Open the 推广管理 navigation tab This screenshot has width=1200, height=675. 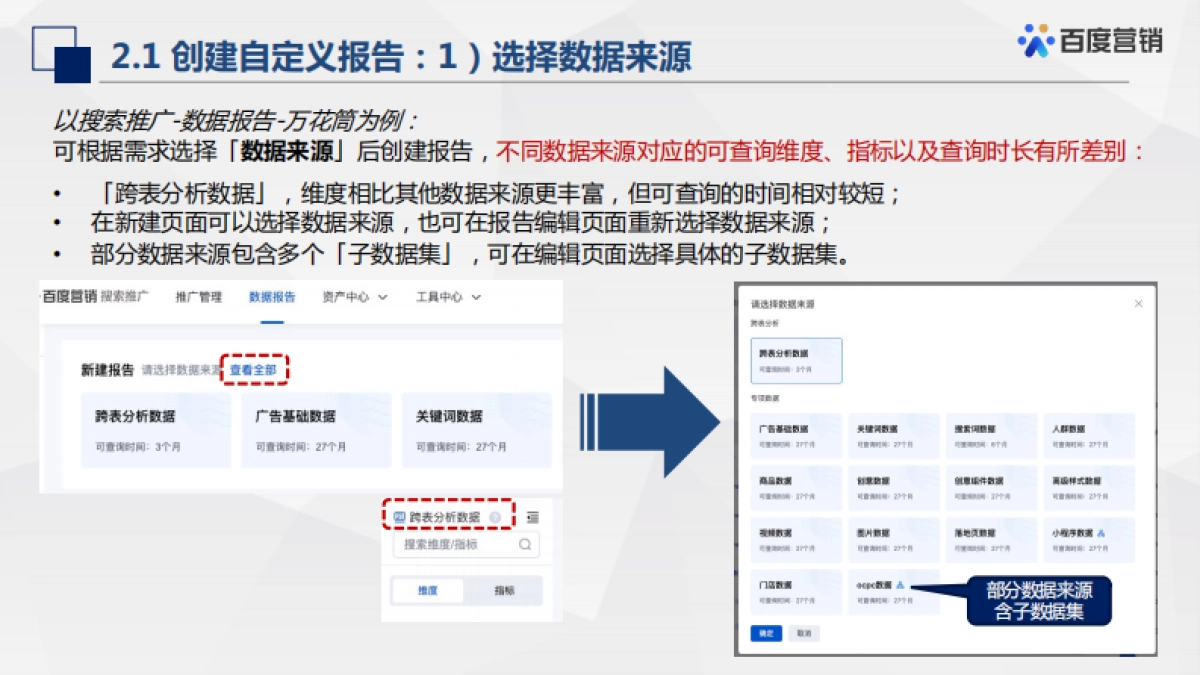pos(198,297)
